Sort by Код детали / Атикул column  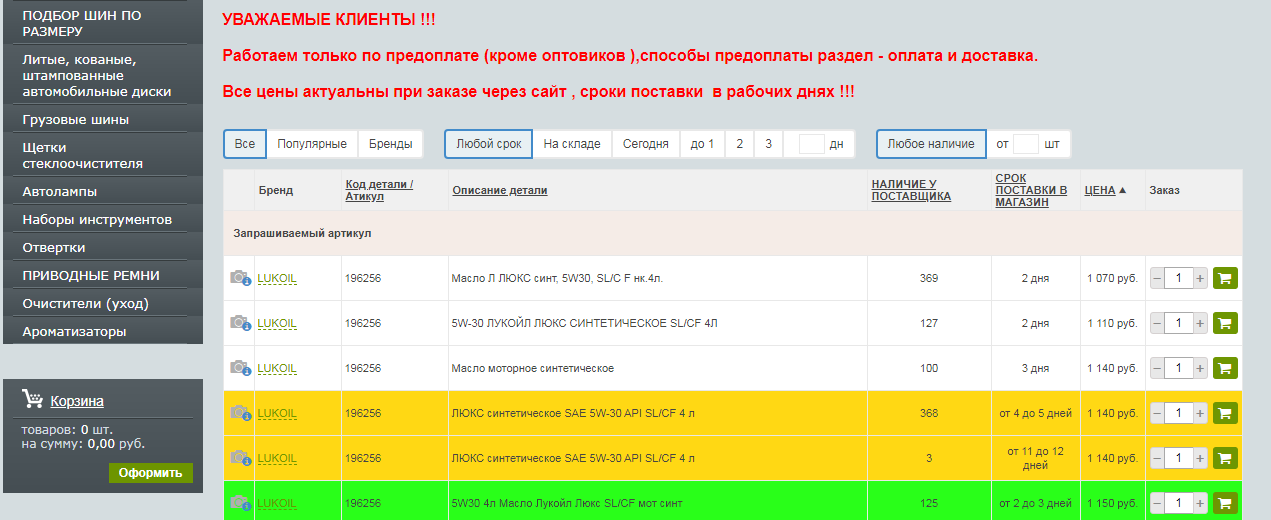pos(379,190)
